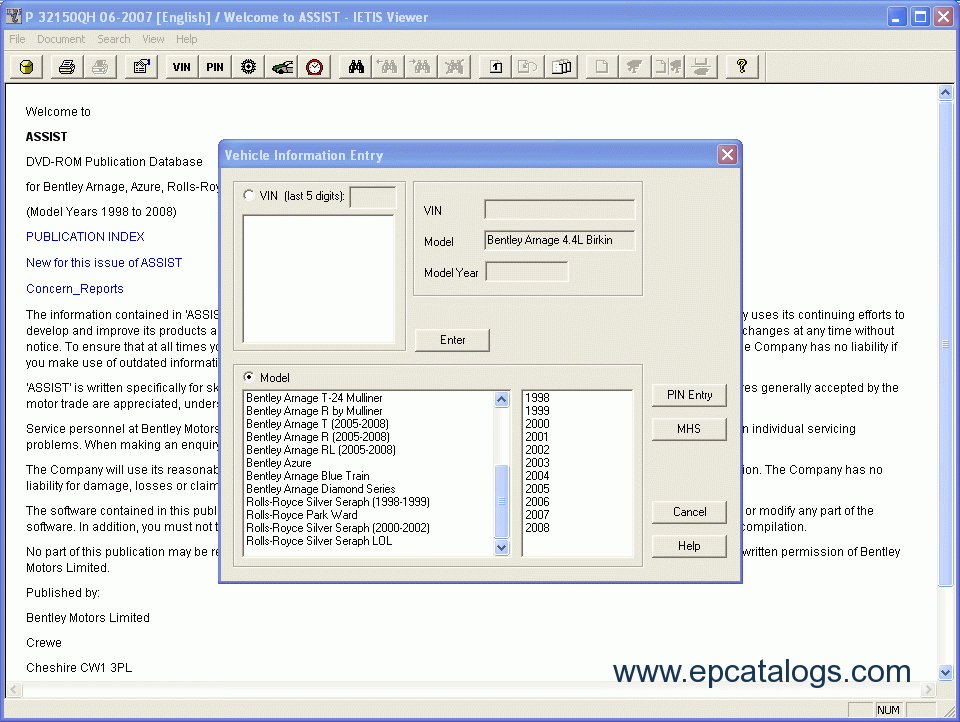Click the page with number 1 icon
This screenshot has width=960, height=722.
(495, 67)
